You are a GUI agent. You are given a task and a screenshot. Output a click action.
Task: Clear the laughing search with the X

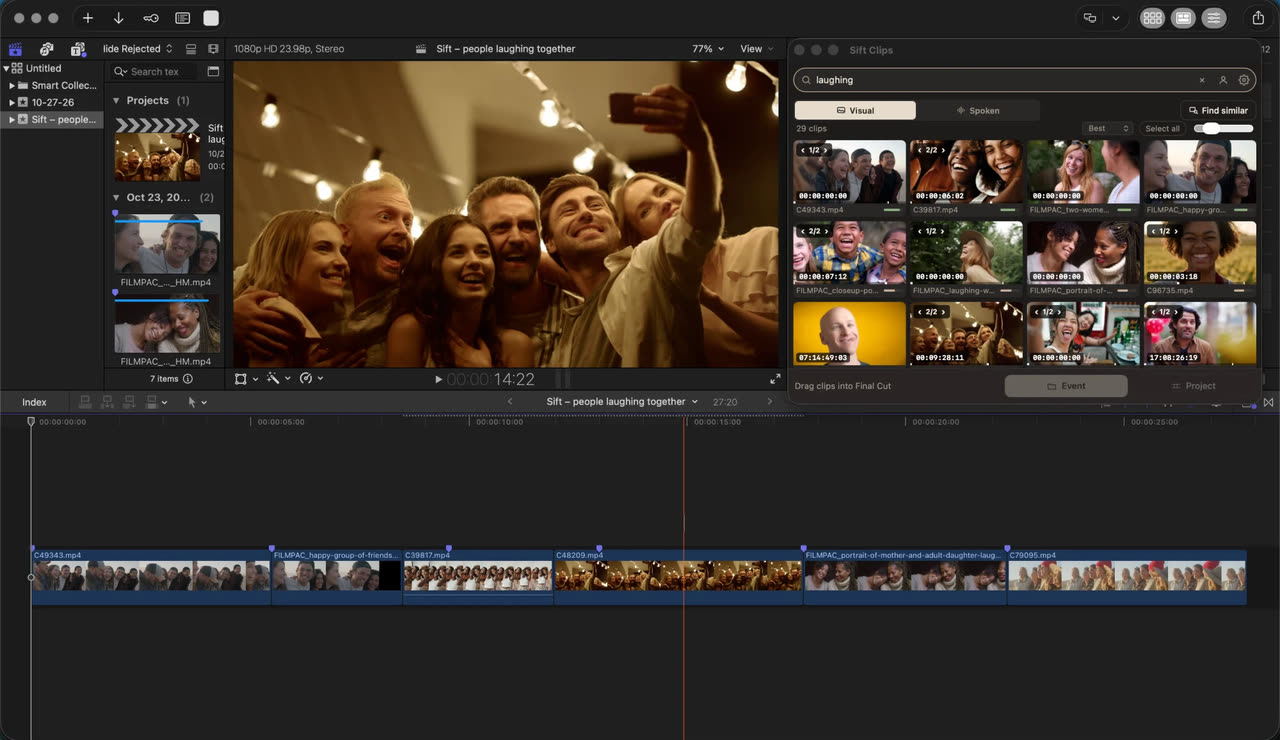click(1202, 80)
